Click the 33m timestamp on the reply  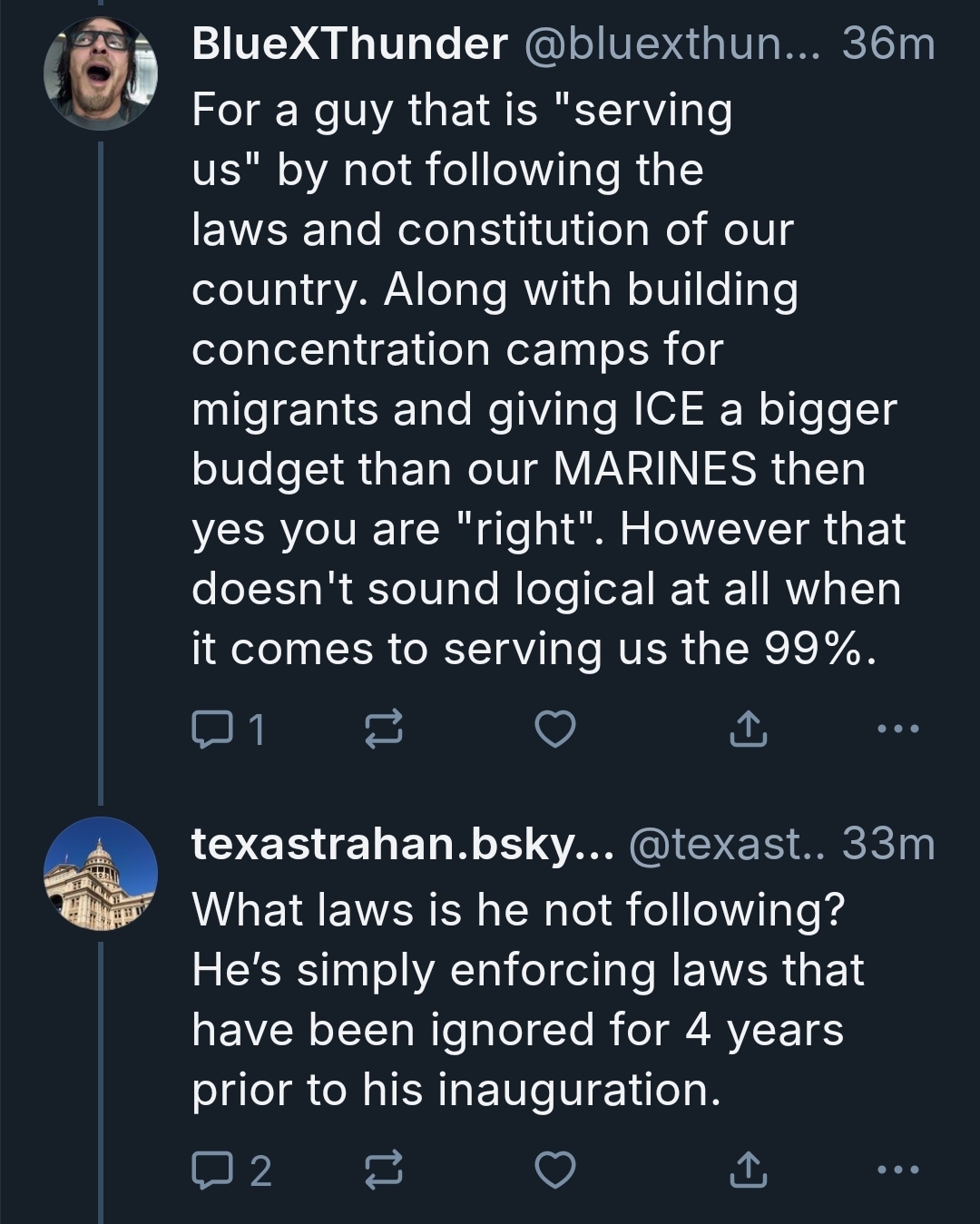[887, 844]
